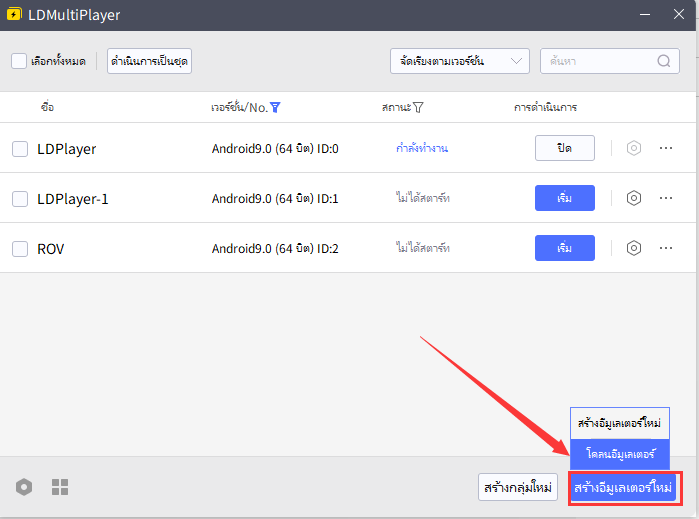Filter by version funnel icon
699x519 pixels.
pos(275,107)
